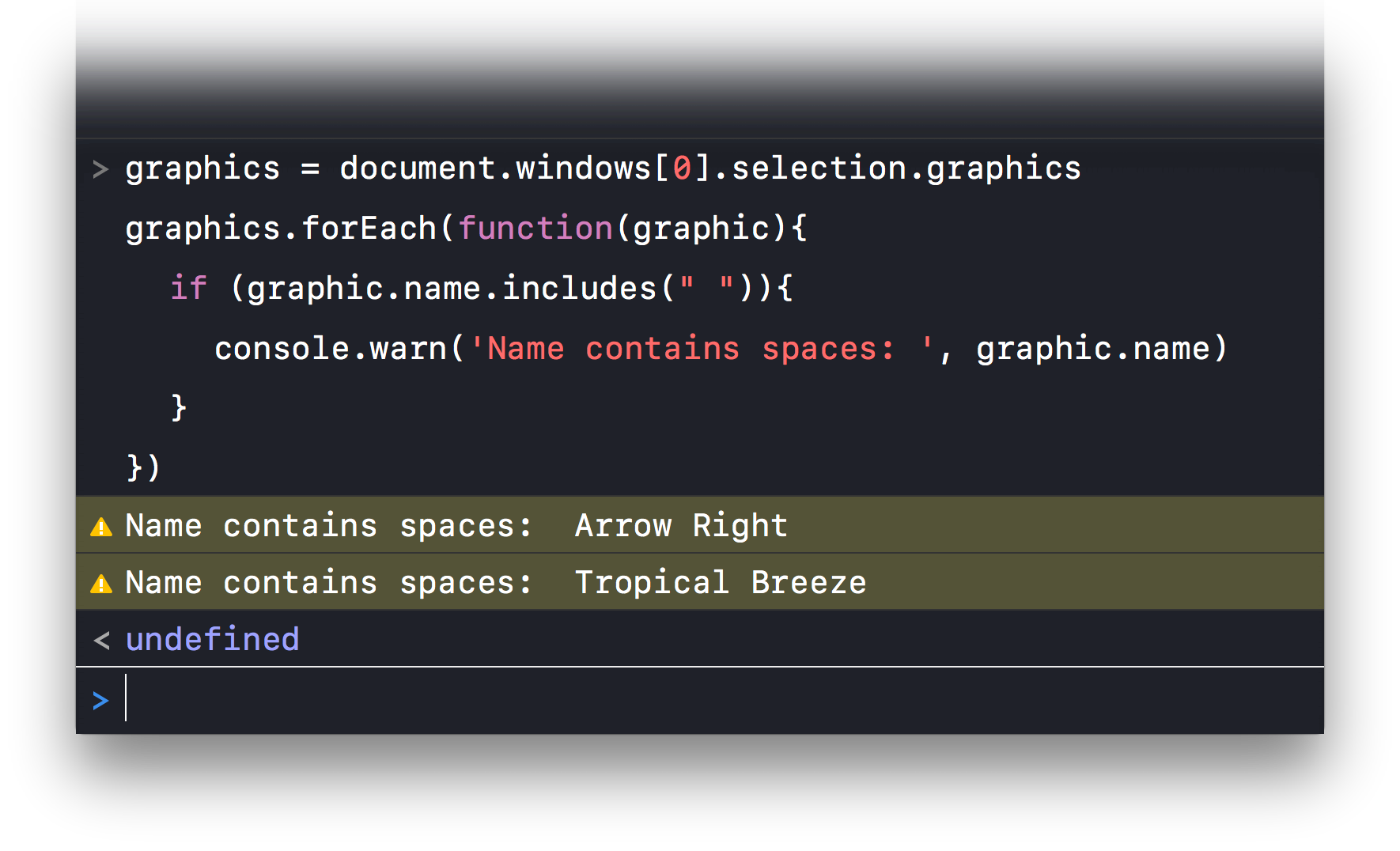The height and width of the screenshot is (851, 1400).
Task: Click the space string literal inside includes
Action: (707, 289)
